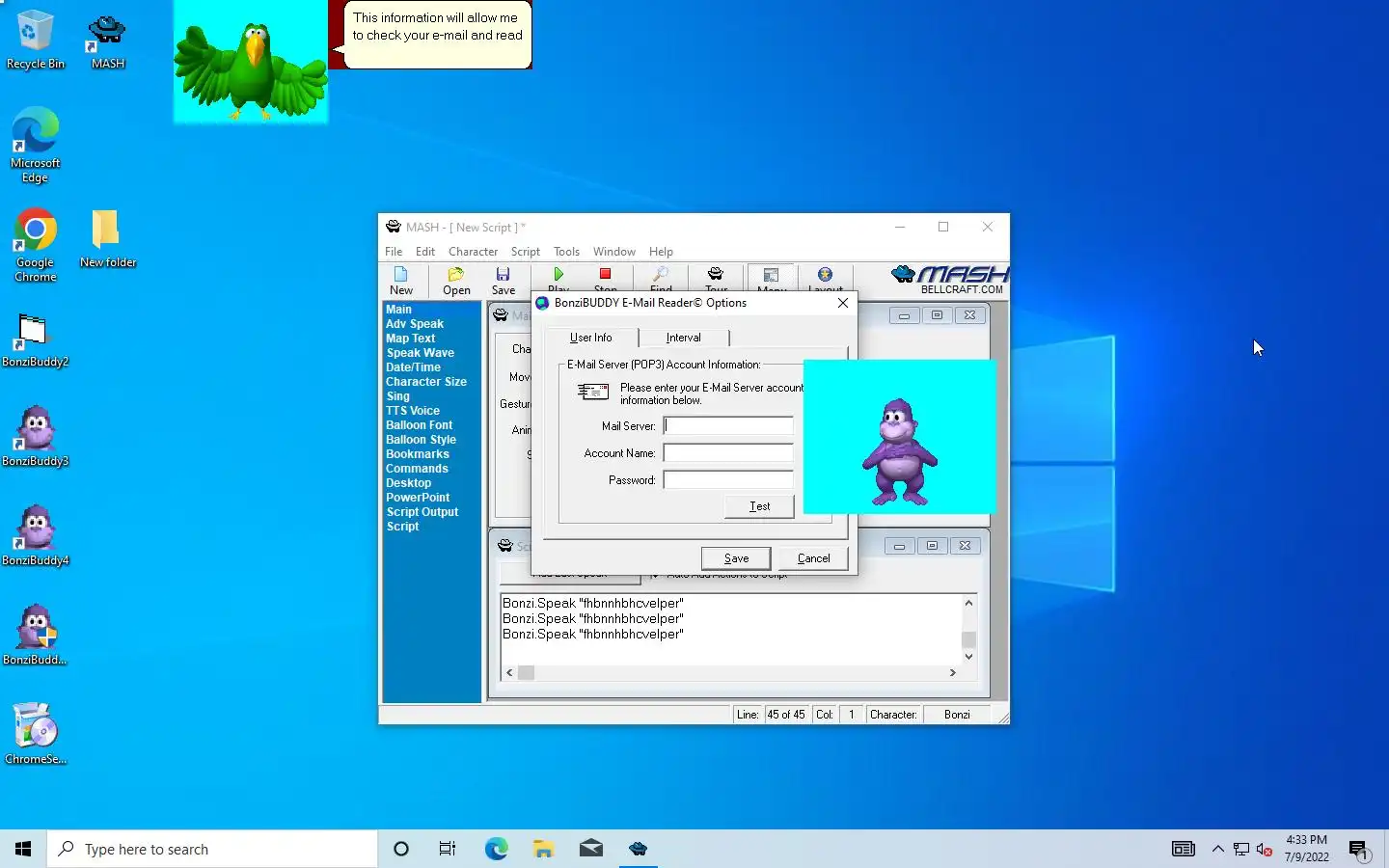Click the Cortana circle icon on taskbar
This screenshot has height=868, width=1389.
point(401,849)
